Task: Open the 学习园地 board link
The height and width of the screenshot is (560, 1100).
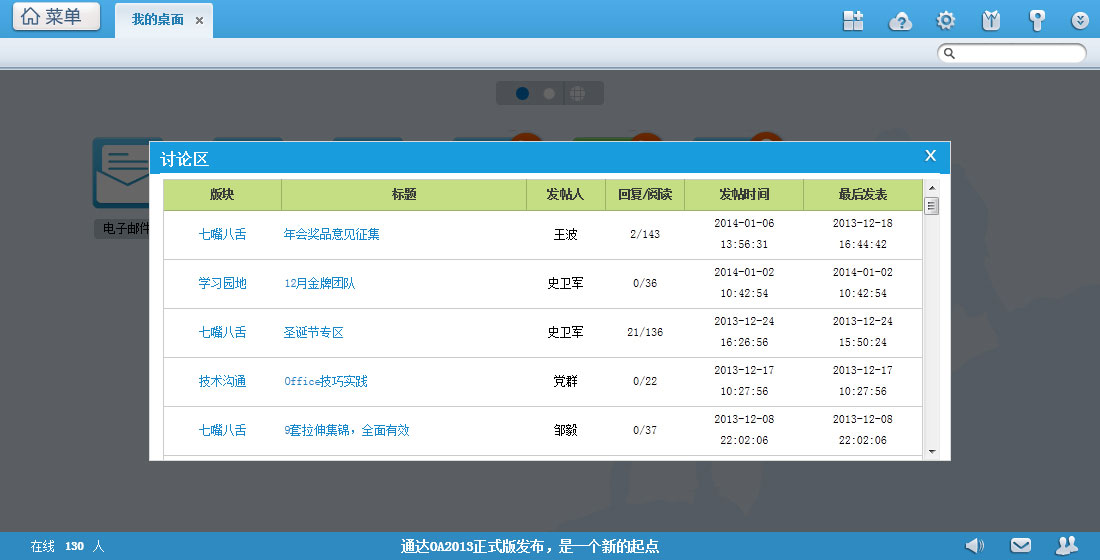Action: (222, 284)
